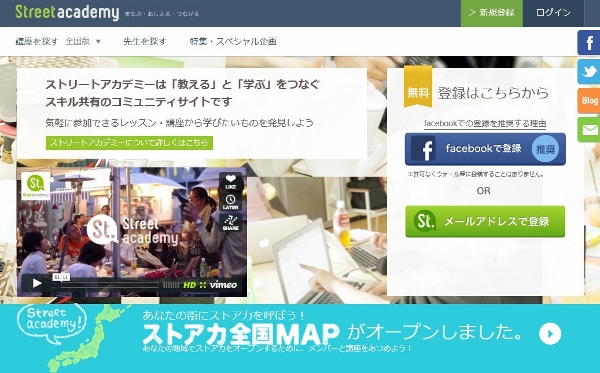
Task: Click the video Share icon
Action: point(231,222)
